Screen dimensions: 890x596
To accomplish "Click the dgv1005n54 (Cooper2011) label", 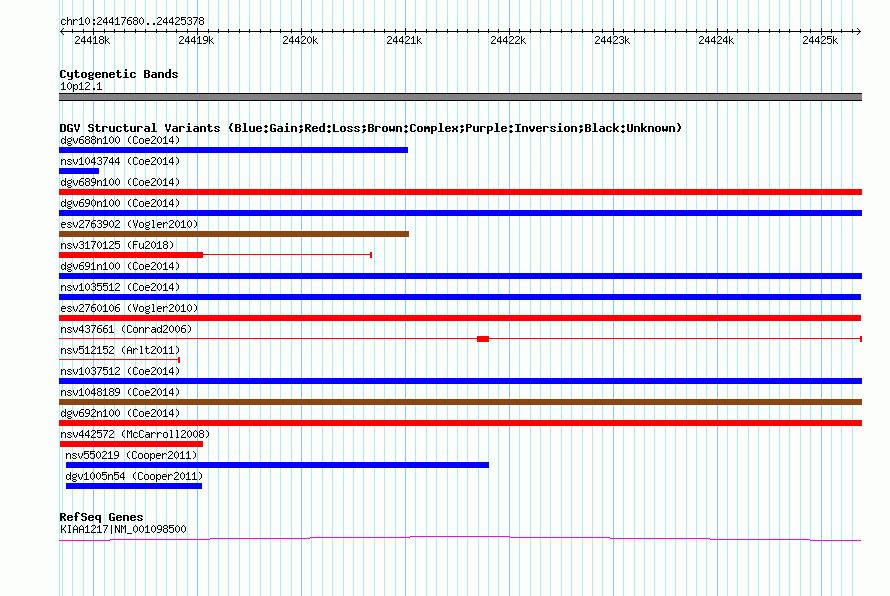I will coord(134,476).
